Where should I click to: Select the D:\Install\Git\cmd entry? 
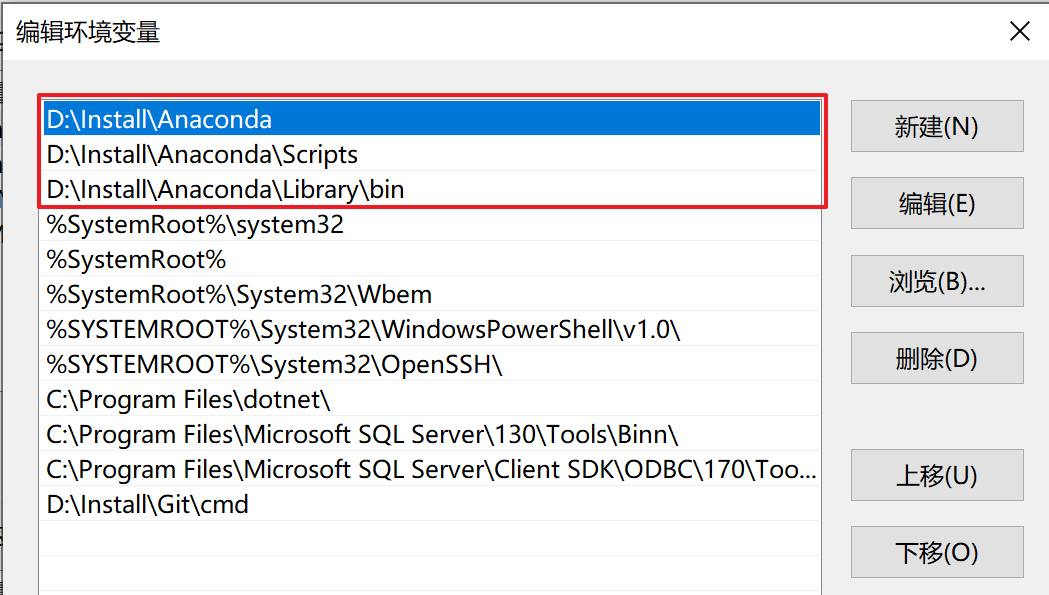point(432,504)
